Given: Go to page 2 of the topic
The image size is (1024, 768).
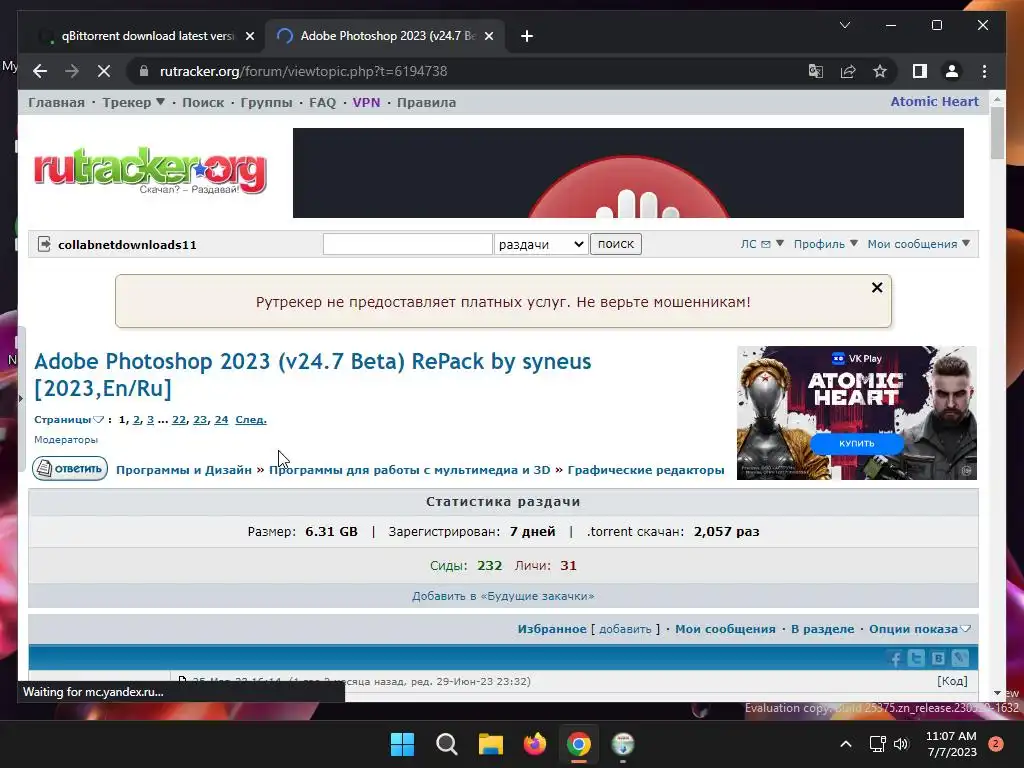Looking at the screenshot, I should coord(136,420).
